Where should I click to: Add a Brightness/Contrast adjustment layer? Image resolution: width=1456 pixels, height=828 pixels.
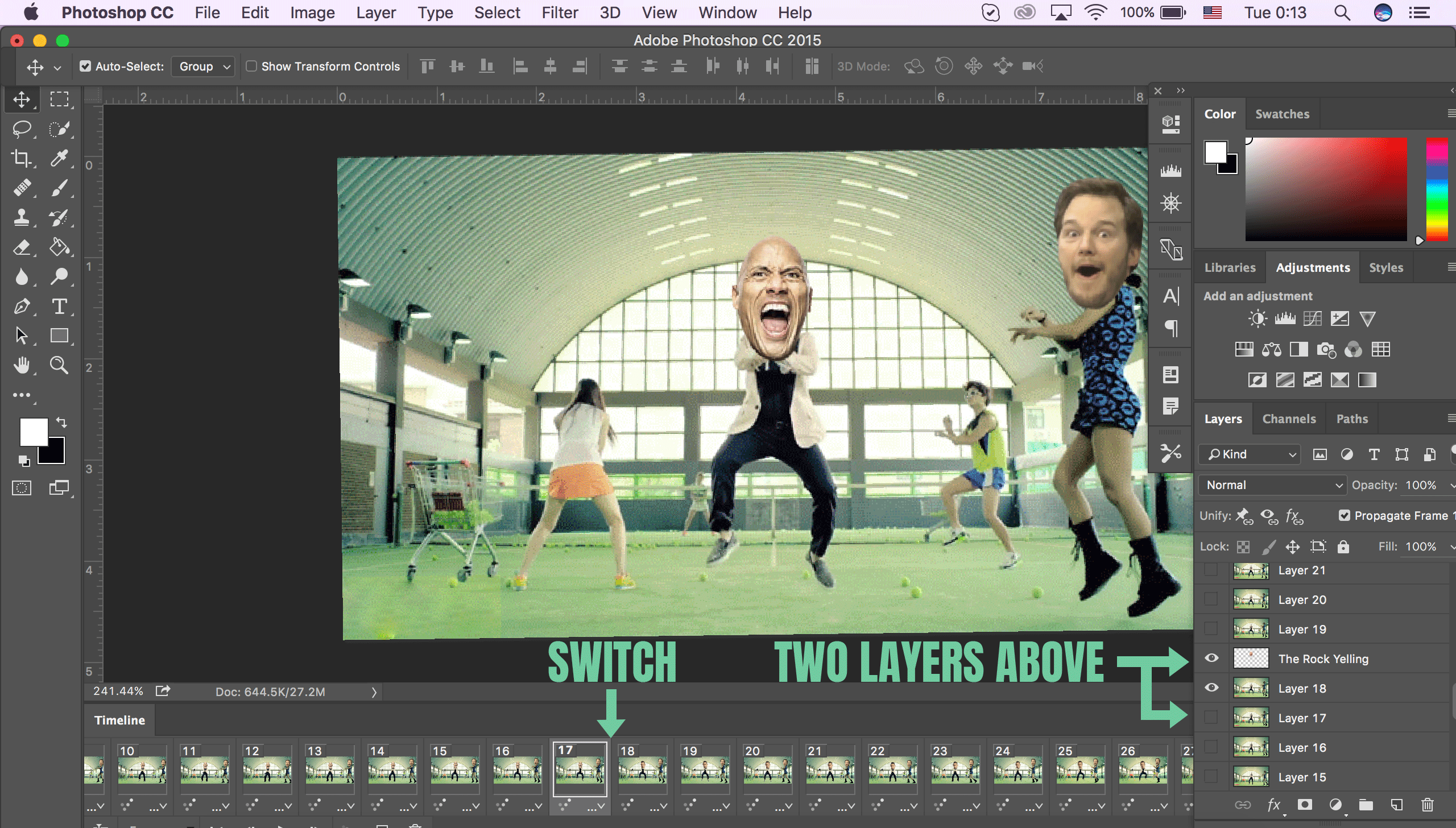click(1258, 318)
